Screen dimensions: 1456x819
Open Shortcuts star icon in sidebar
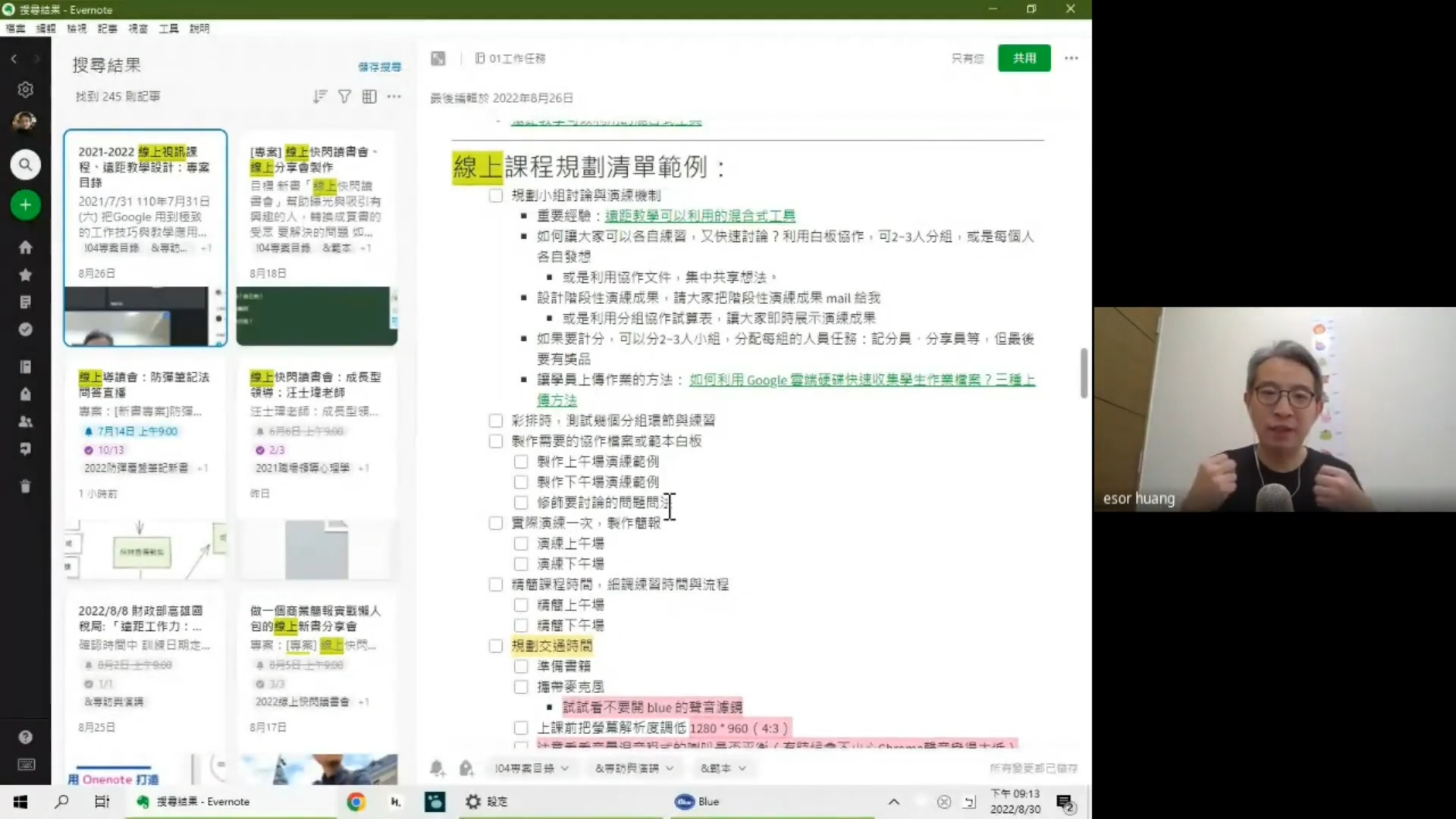point(25,275)
